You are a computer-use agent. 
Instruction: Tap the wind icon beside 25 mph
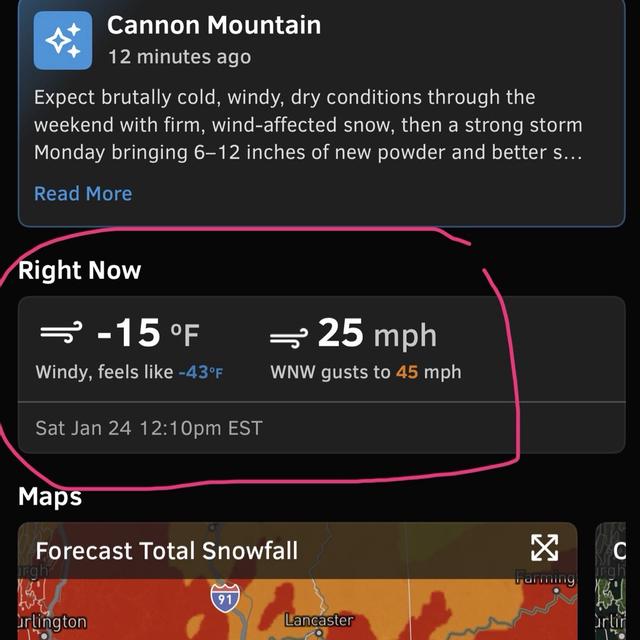click(x=289, y=338)
